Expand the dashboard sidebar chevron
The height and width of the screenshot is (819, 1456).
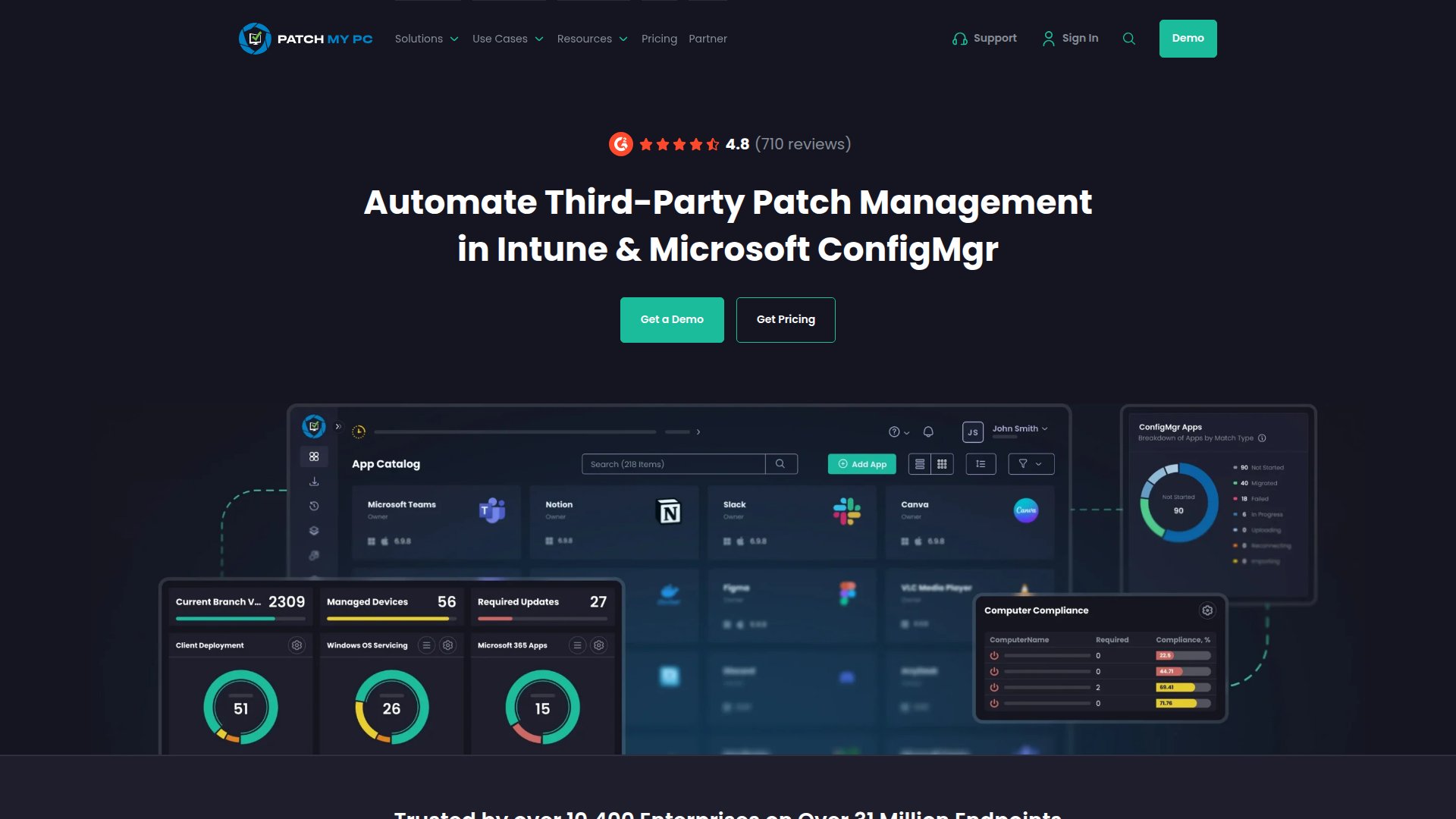338,427
